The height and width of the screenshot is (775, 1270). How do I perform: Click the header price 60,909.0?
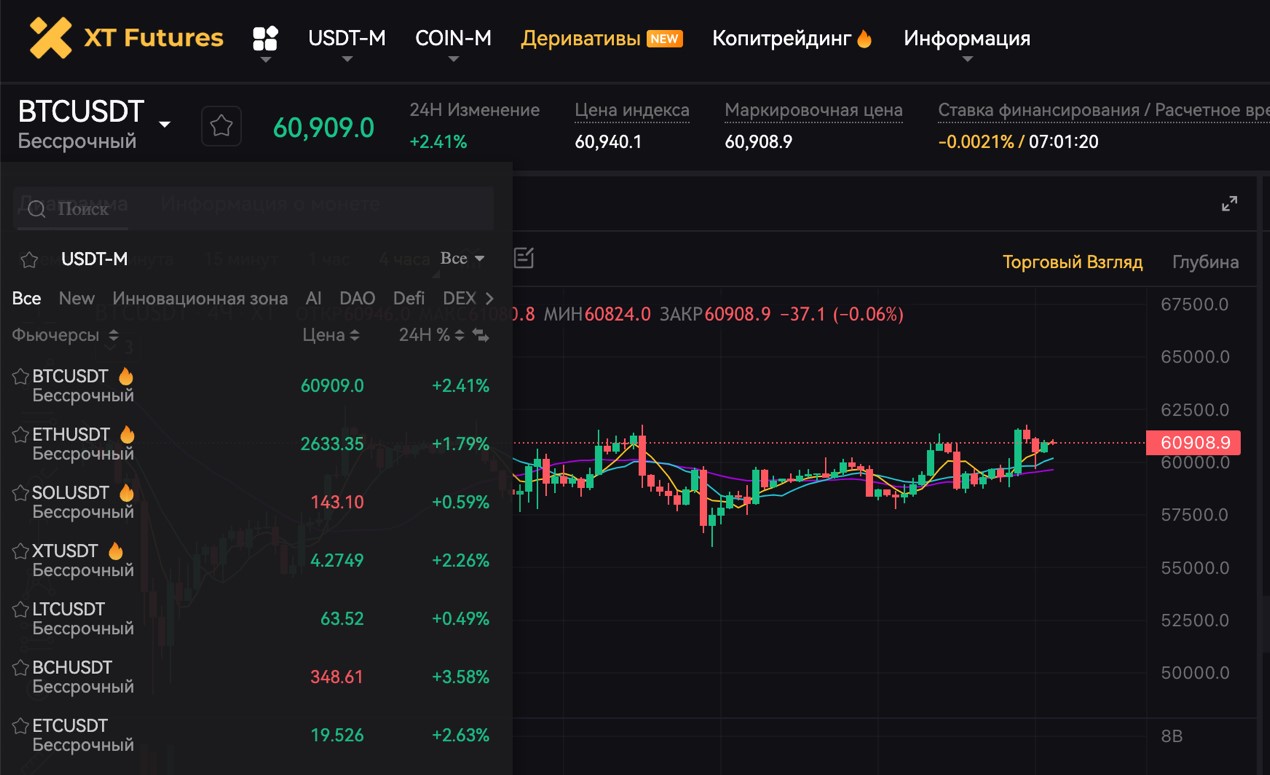coord(324,128)
